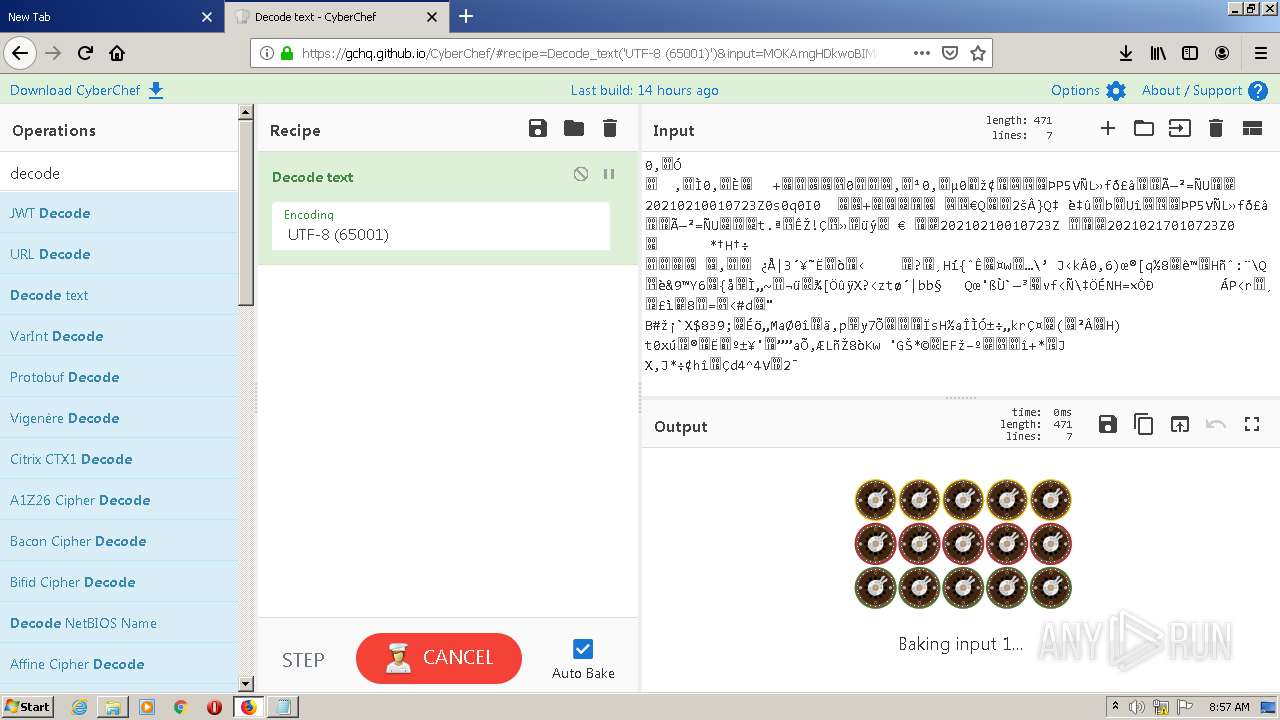Viewport: 1280px width, 720px height.
Task: Select A1Z26 Cipher Decode operation
Action: point(119,500)
